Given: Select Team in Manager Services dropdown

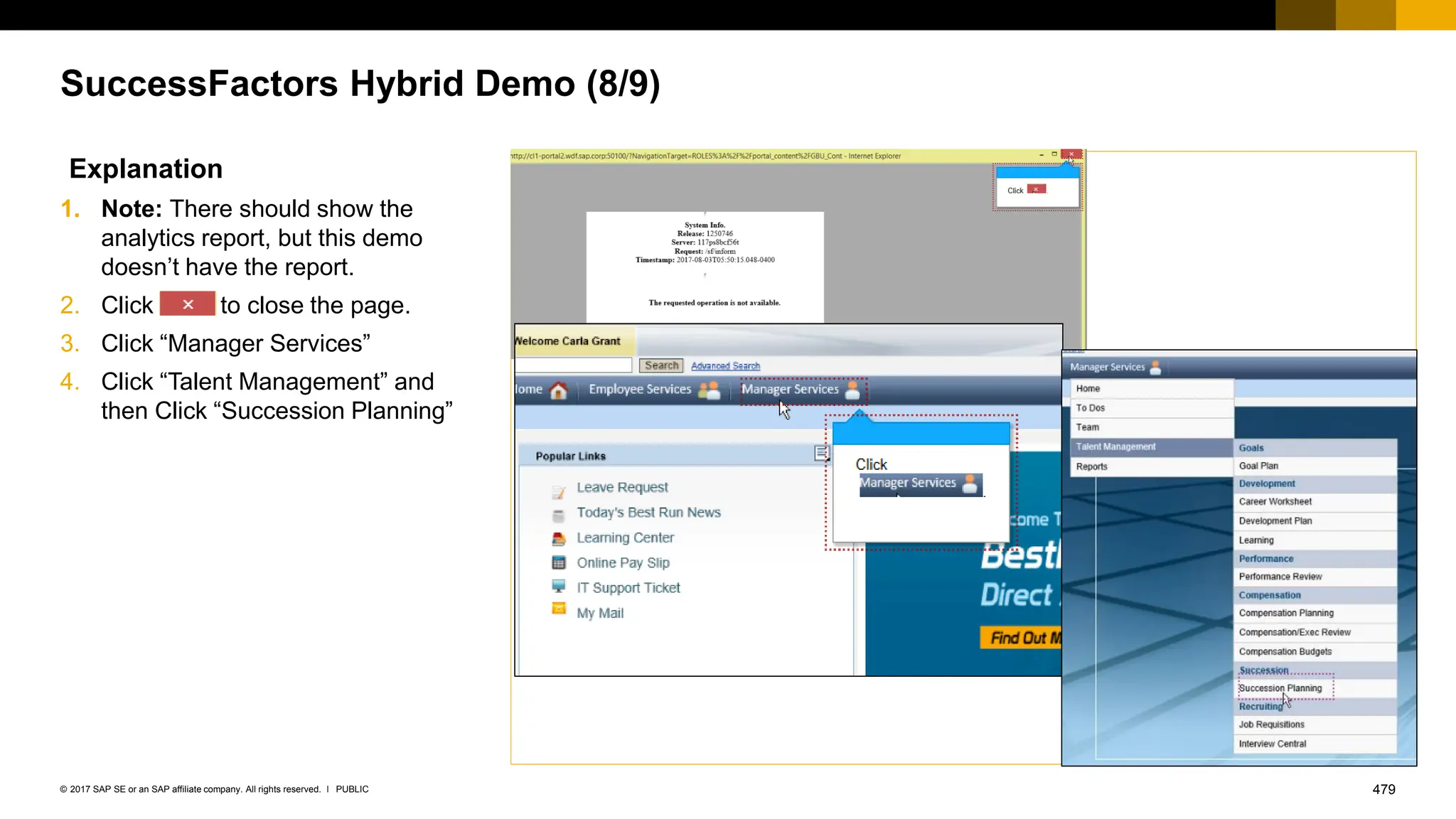Looking at the screenshot, I should pyautogui.click(x=1152, y=427).
